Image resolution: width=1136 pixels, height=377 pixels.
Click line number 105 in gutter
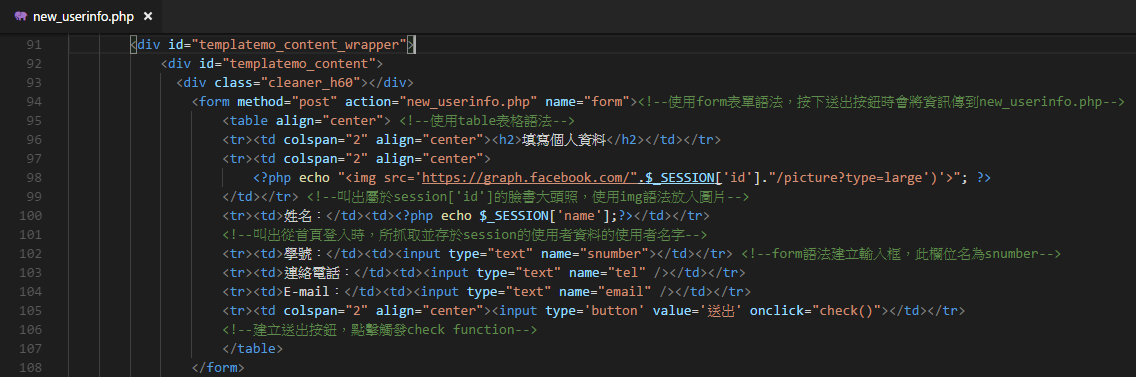click(30, 310)
